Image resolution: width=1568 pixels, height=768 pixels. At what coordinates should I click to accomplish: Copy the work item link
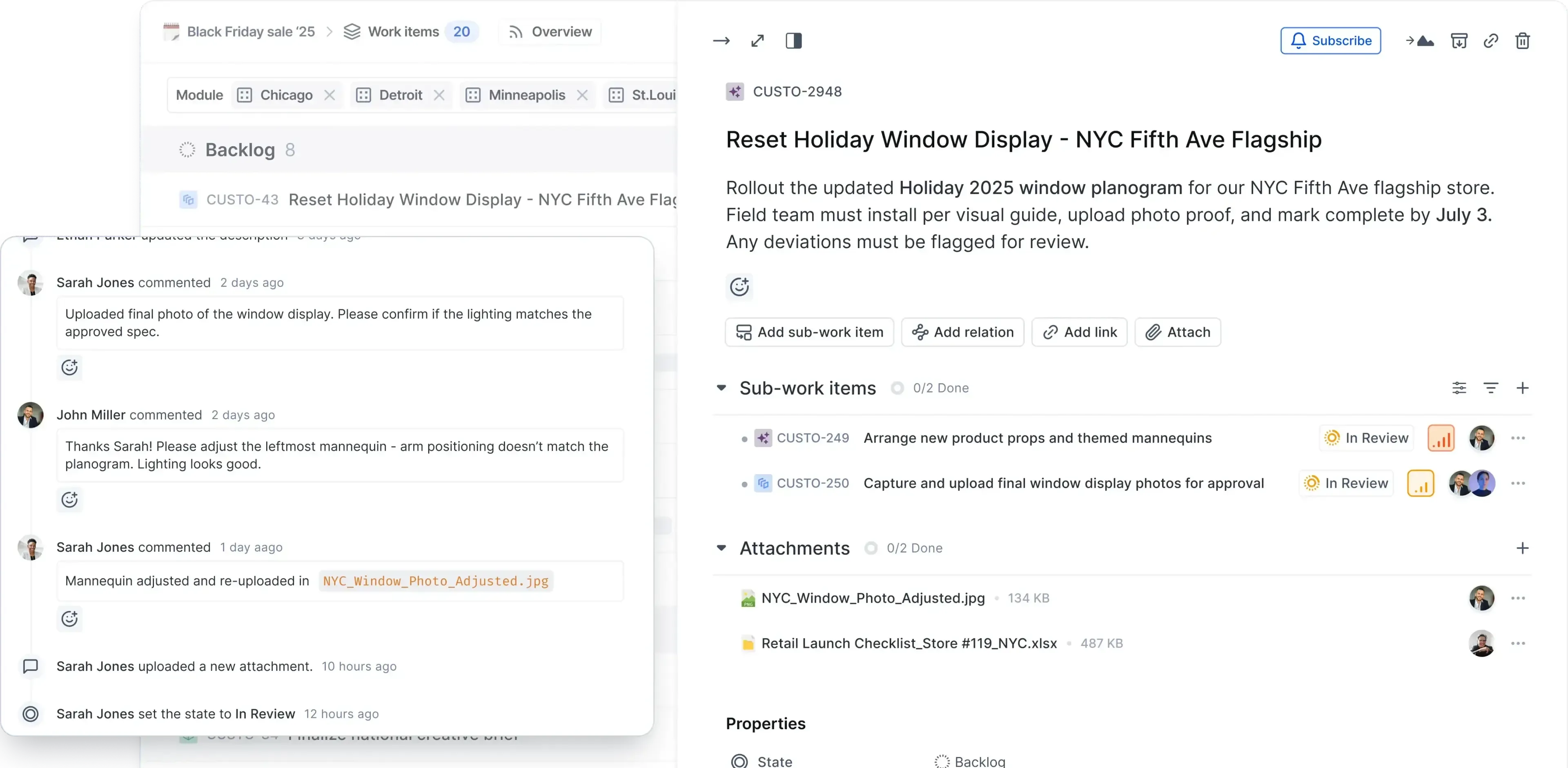(1491, 41)
